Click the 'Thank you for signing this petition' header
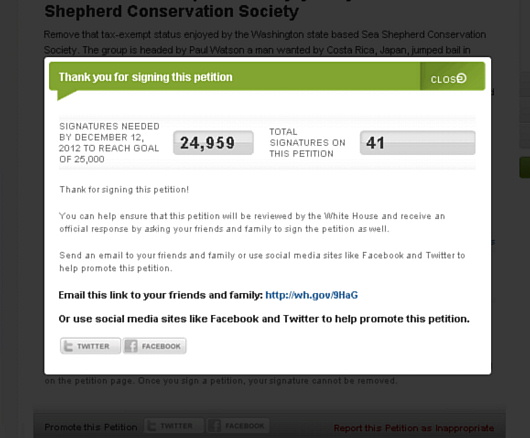Screen dimensions: 530x438 [146, 77]
